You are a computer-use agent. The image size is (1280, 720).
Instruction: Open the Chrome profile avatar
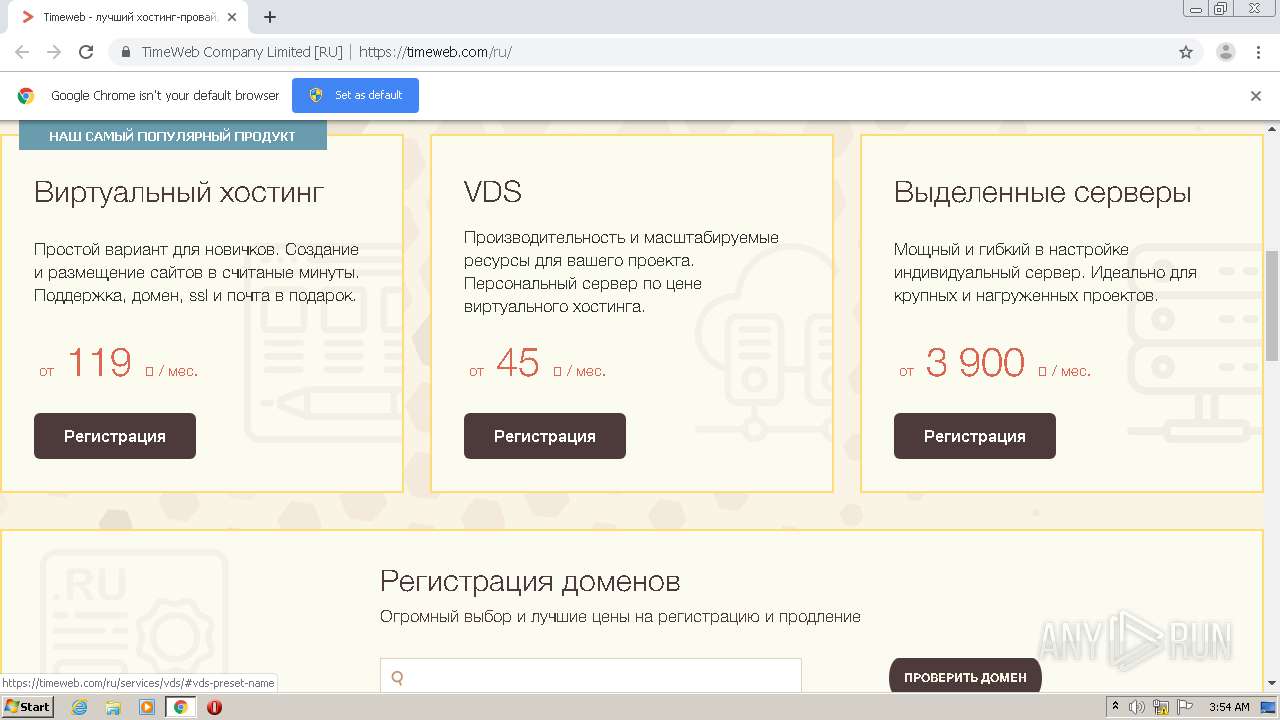[1226, 52]
